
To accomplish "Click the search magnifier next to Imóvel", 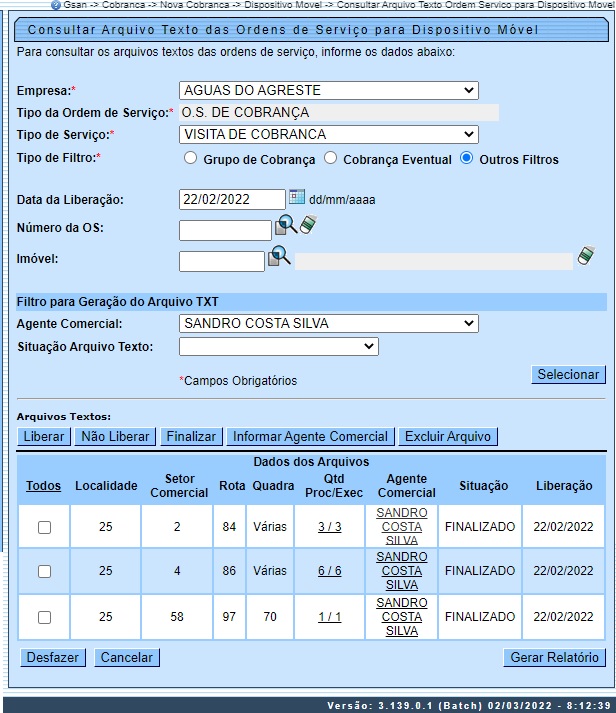I will 279,257.
